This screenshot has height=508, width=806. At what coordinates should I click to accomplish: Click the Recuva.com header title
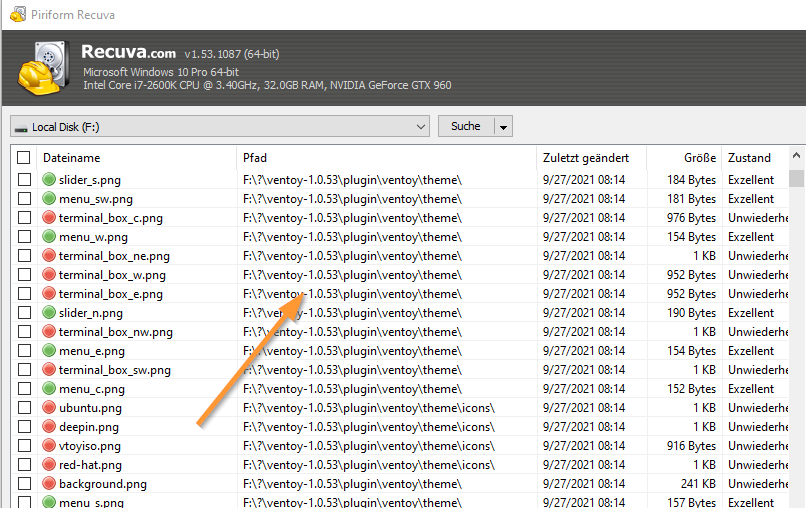coord(129,52)
